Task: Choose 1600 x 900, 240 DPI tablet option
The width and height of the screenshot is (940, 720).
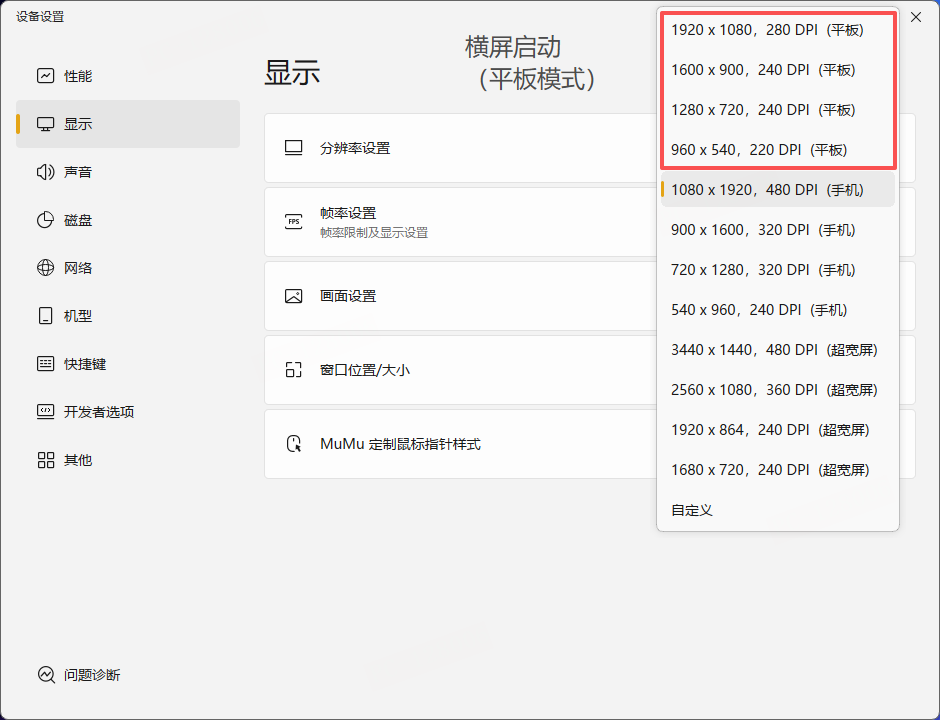Action: (x=778, y=70)
